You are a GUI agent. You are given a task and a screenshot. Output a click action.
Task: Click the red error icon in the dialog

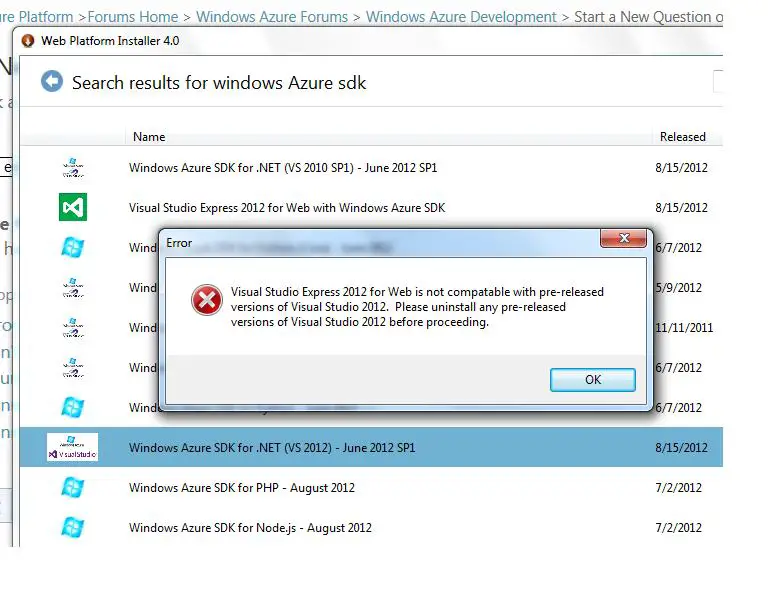coord(207,300)
